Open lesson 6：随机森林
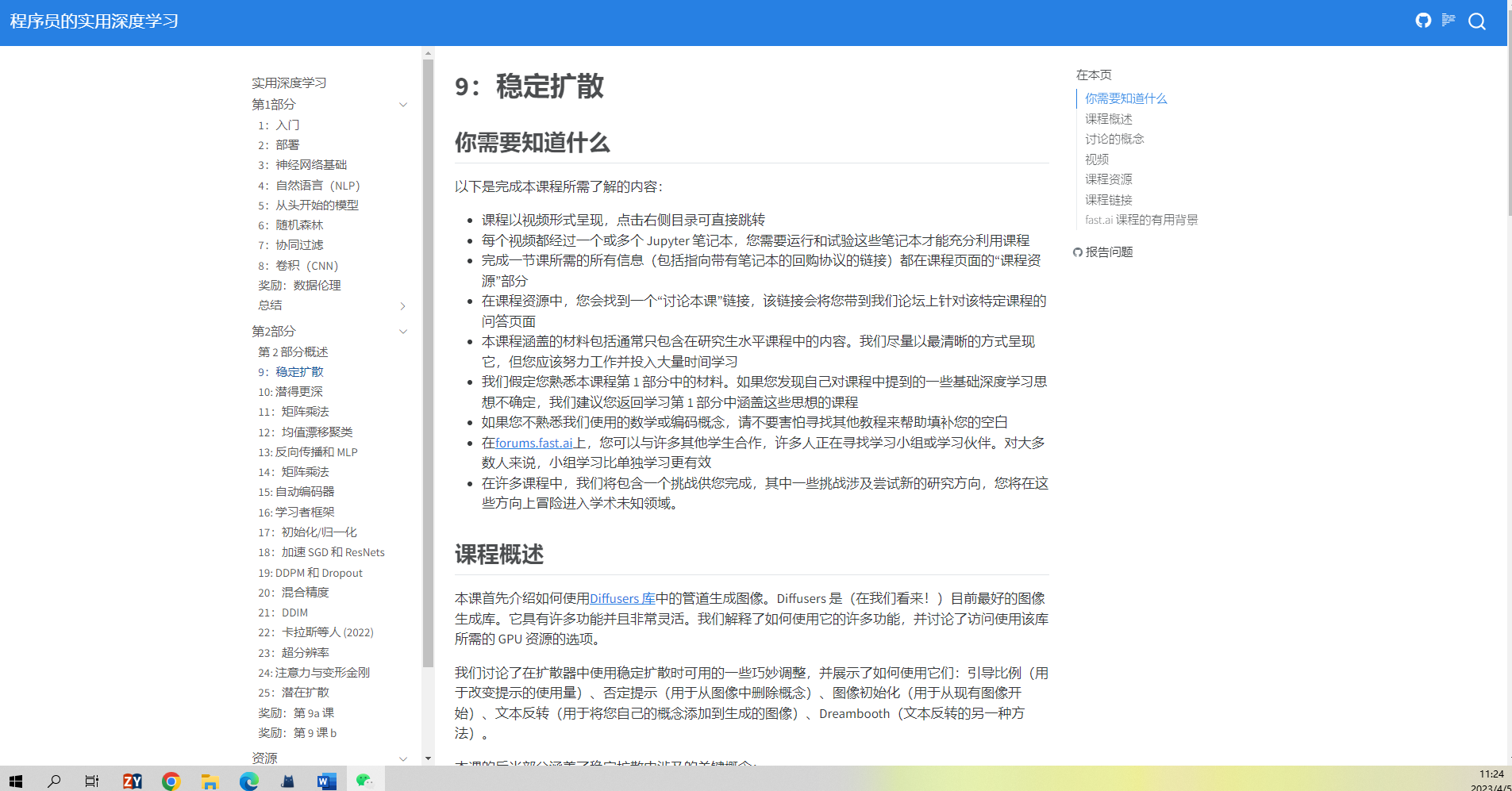1512x791 pixels. coord(290,225)
